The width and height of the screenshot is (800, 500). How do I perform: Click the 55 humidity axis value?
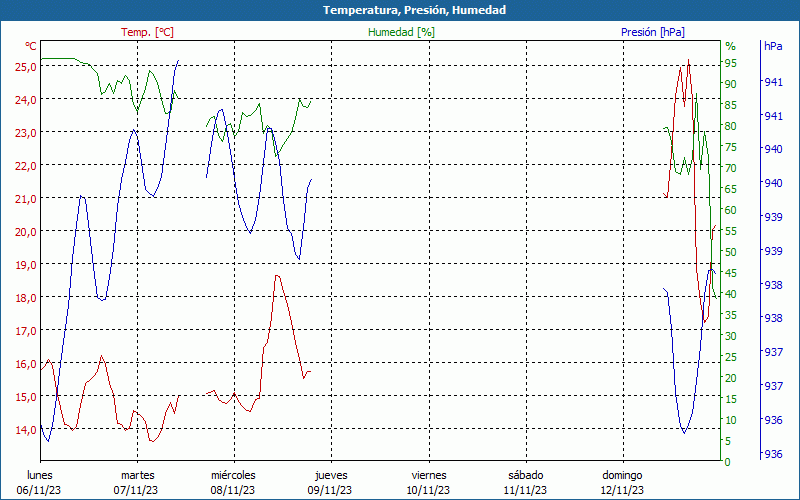point(731,231)
